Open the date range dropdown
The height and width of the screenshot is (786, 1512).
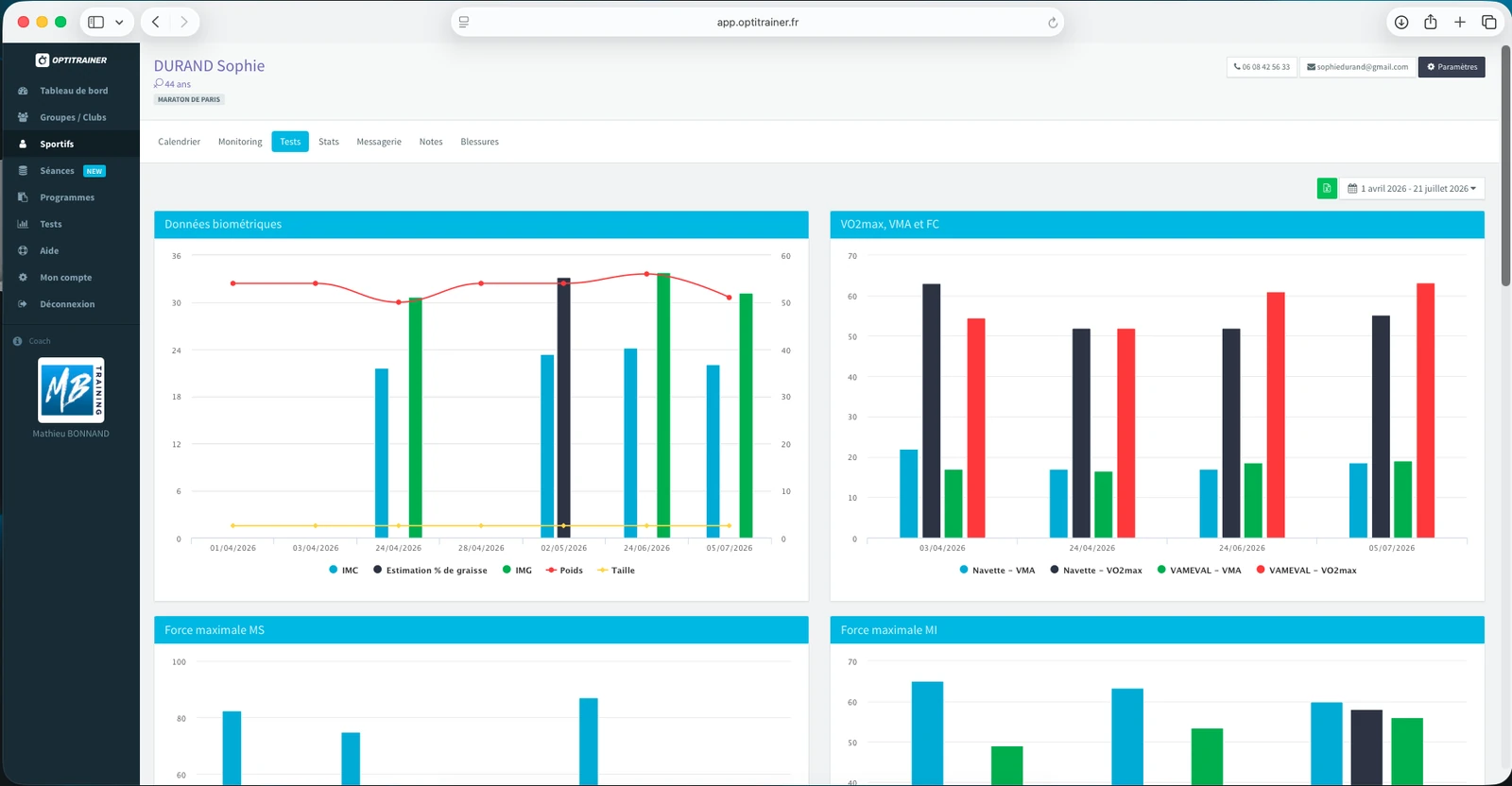tap(1412, 188)
